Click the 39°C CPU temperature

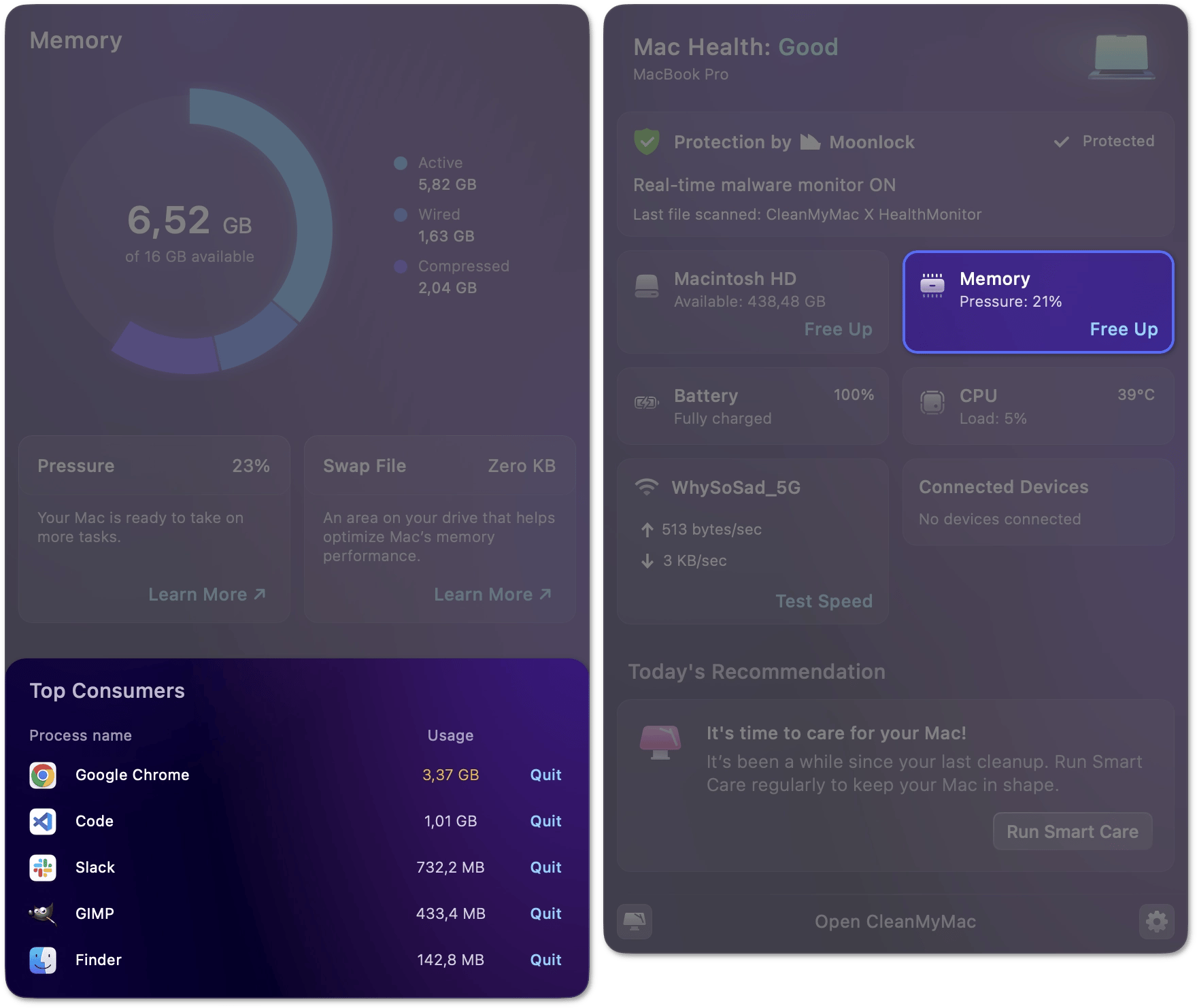pos(1136,395)
